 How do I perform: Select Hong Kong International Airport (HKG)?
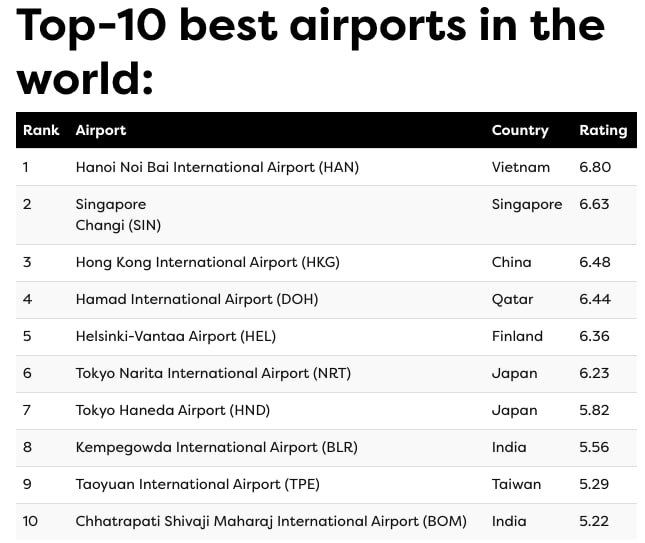pyautogui.click(x=208, y=262)
